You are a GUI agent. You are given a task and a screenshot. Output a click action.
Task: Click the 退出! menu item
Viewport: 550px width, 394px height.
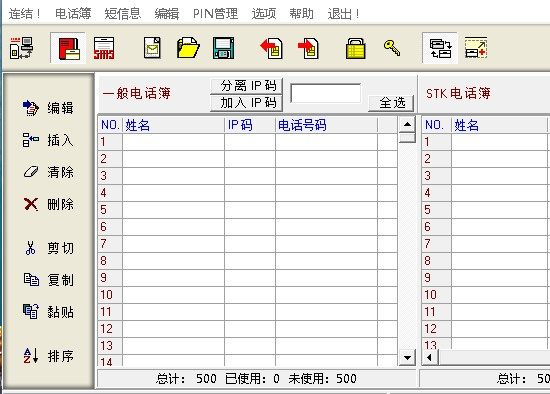pyautogui.click(x=343, y=14)
